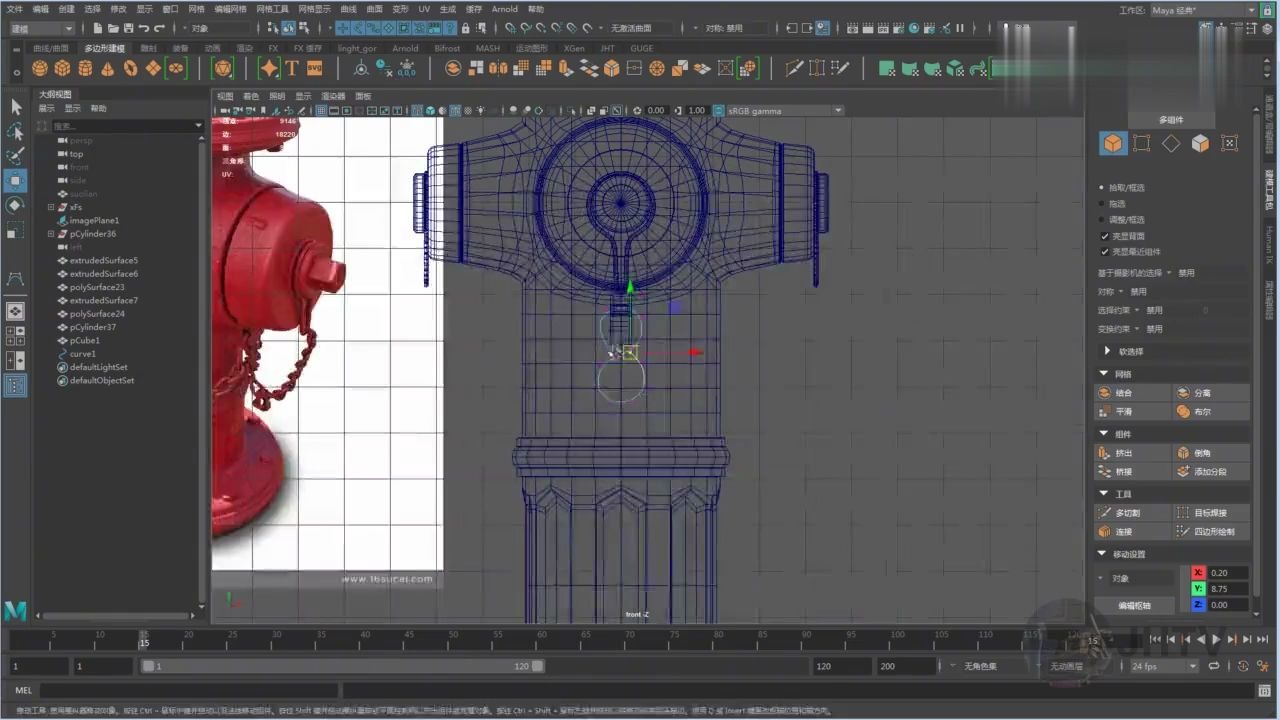Select the Select tool arrow in toolbox
The image size is (1280, 720).
click(x=15, y=107)
